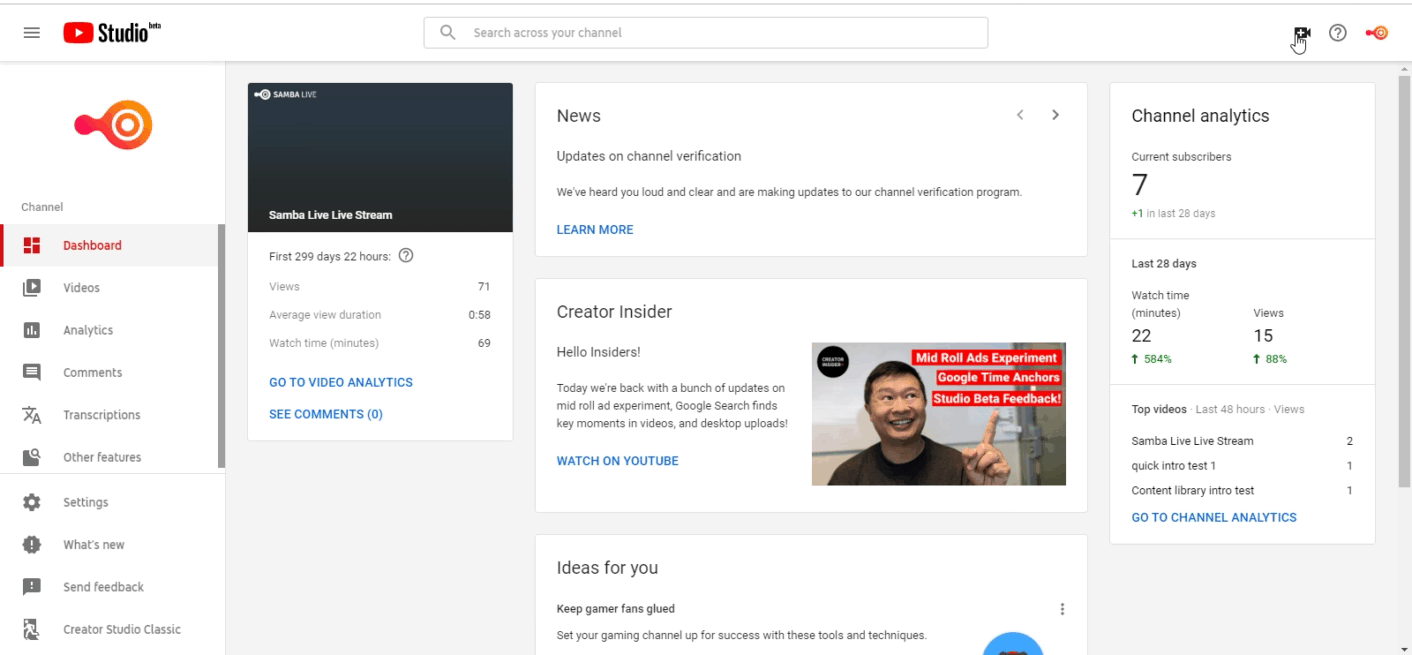Open Samba Live Live Stream video thumbnail
The image size is (1412, 655).
[x=380, y=157]
